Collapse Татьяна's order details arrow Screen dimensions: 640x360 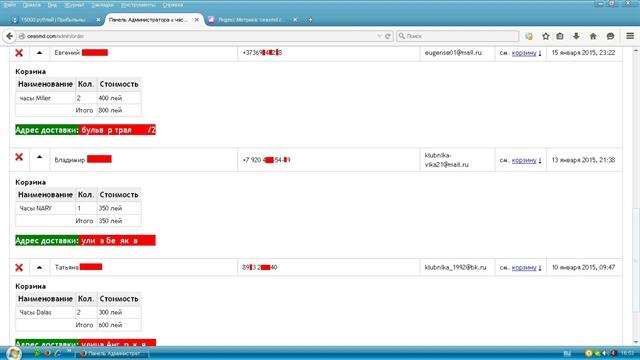39,267
